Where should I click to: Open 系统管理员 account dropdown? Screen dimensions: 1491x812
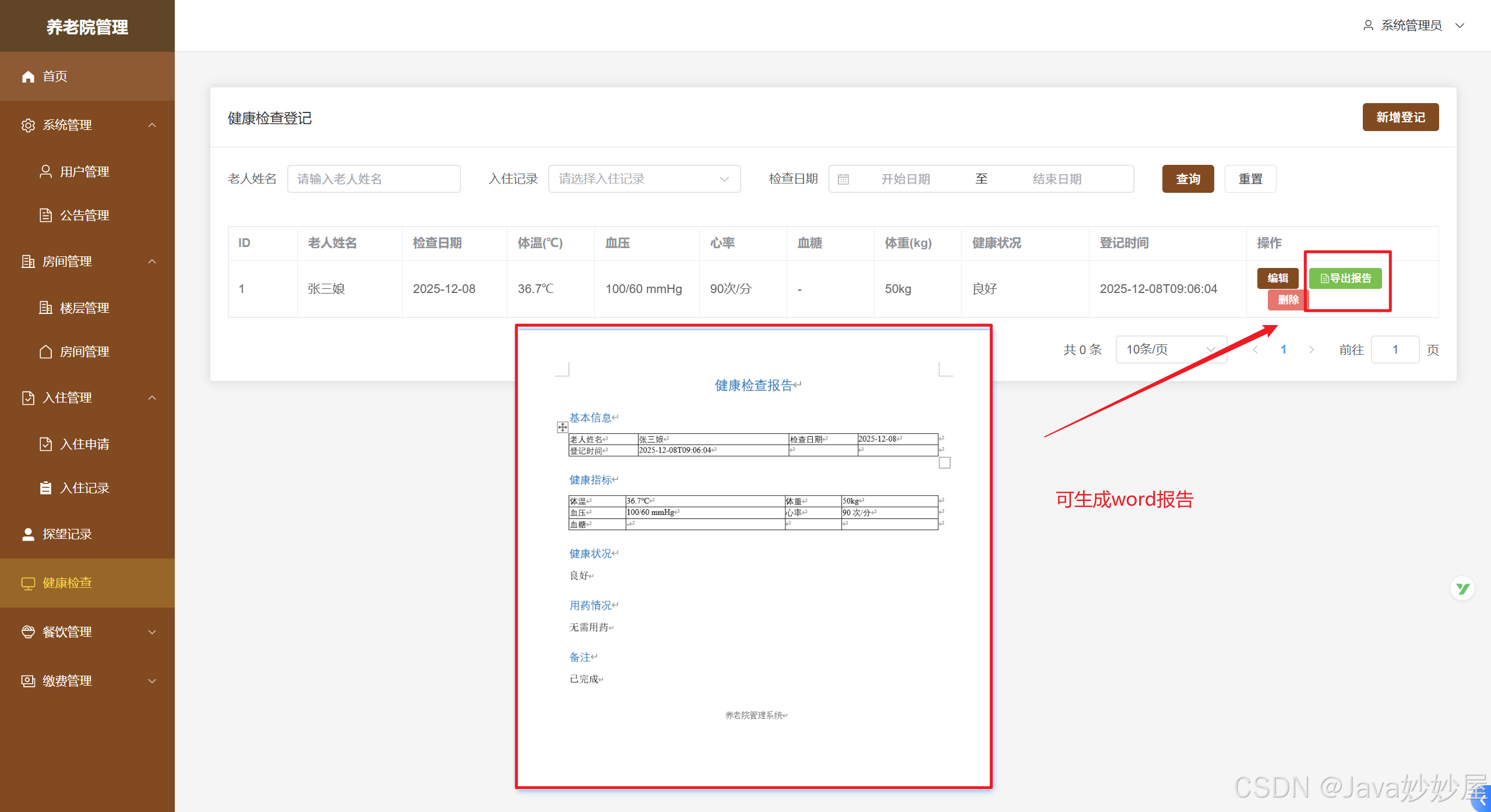tap(1413, 26)
